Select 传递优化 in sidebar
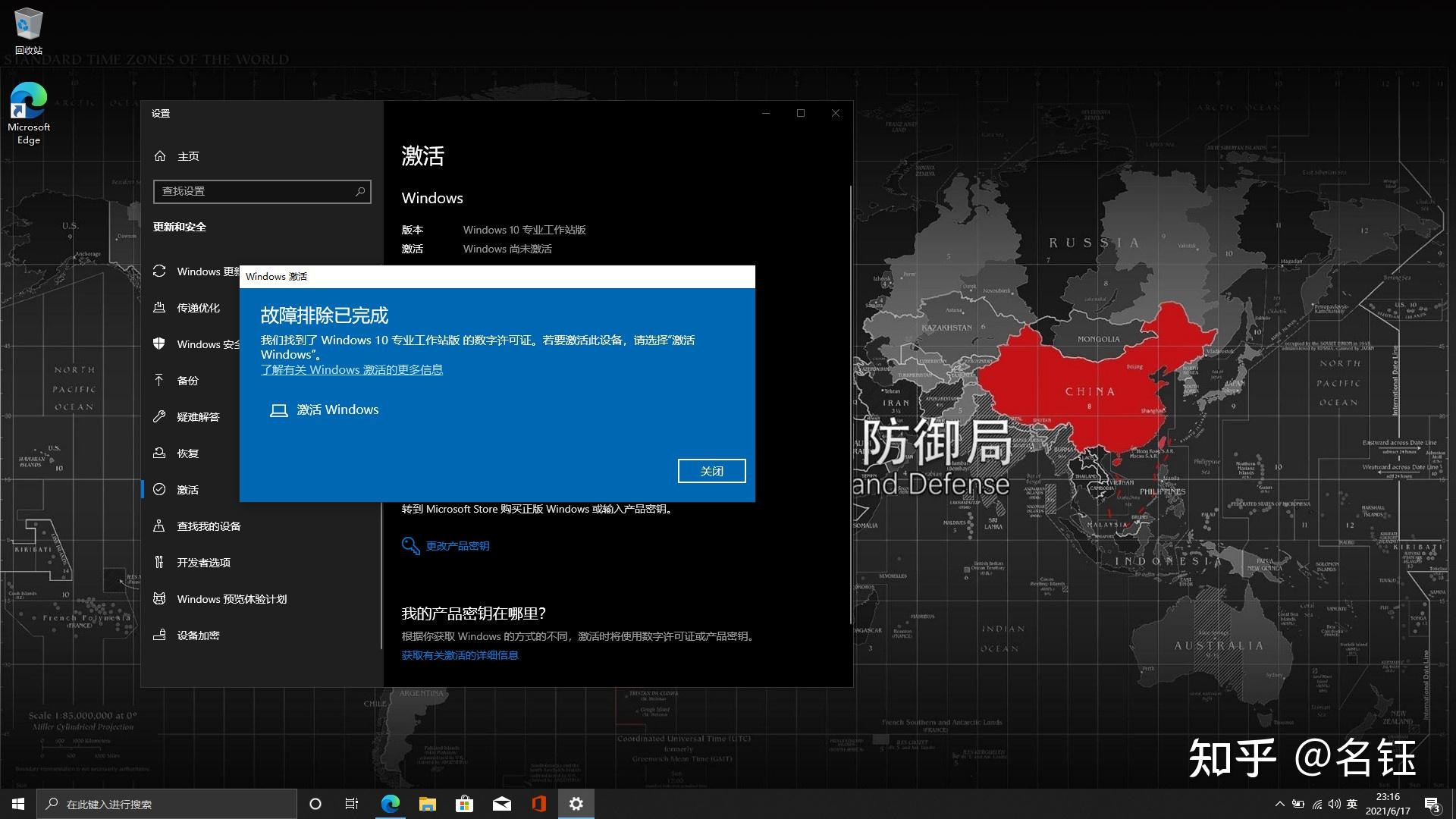The height and width of the screenshot is (819, 1456). [198, 308]
